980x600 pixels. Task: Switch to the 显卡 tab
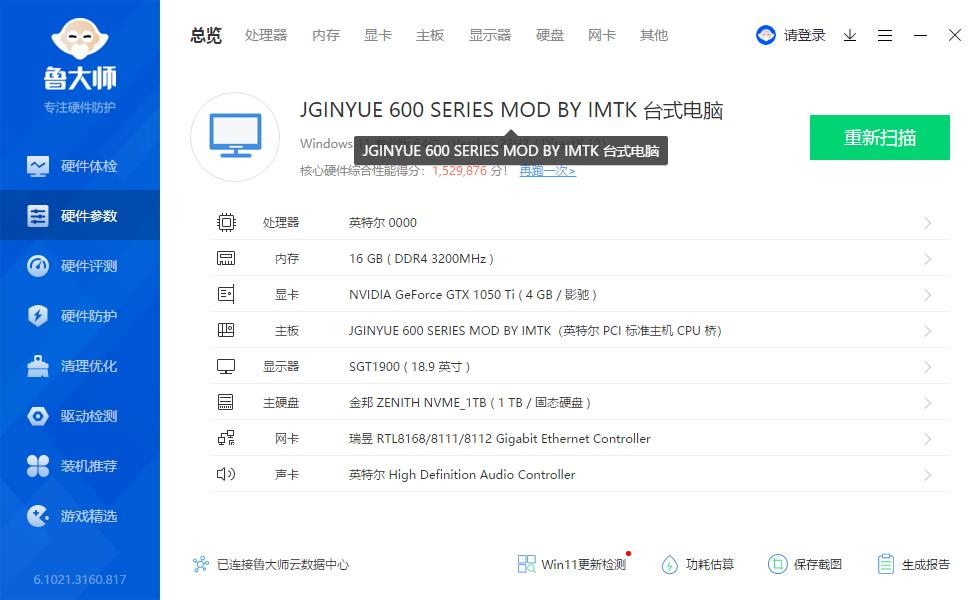(x=377, y=35)
